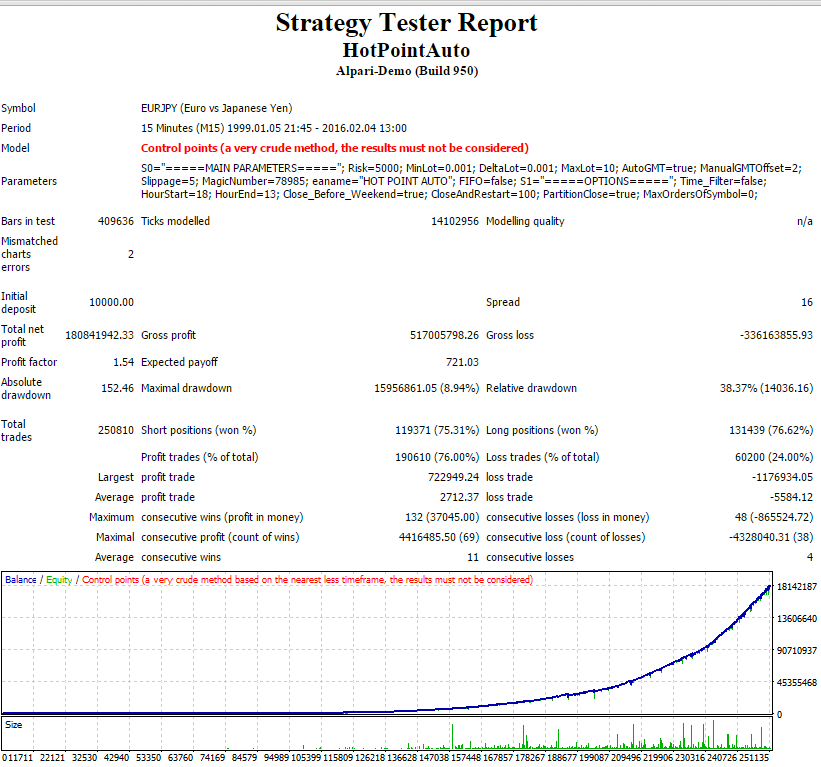Click largest loss trade value '-1176934.05'

point(782,477)
